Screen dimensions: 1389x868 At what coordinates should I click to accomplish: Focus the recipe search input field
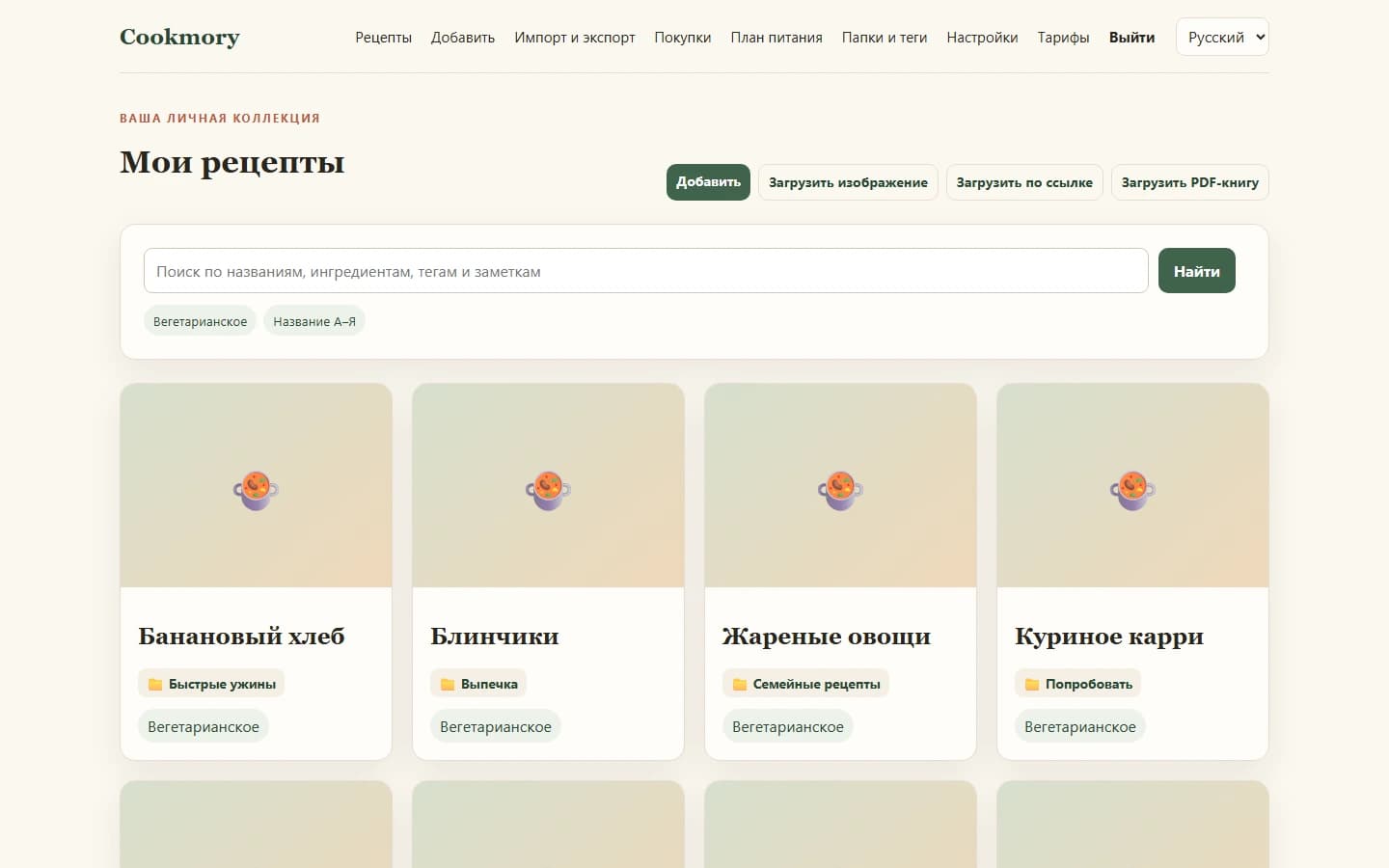[x=646, y=271]
